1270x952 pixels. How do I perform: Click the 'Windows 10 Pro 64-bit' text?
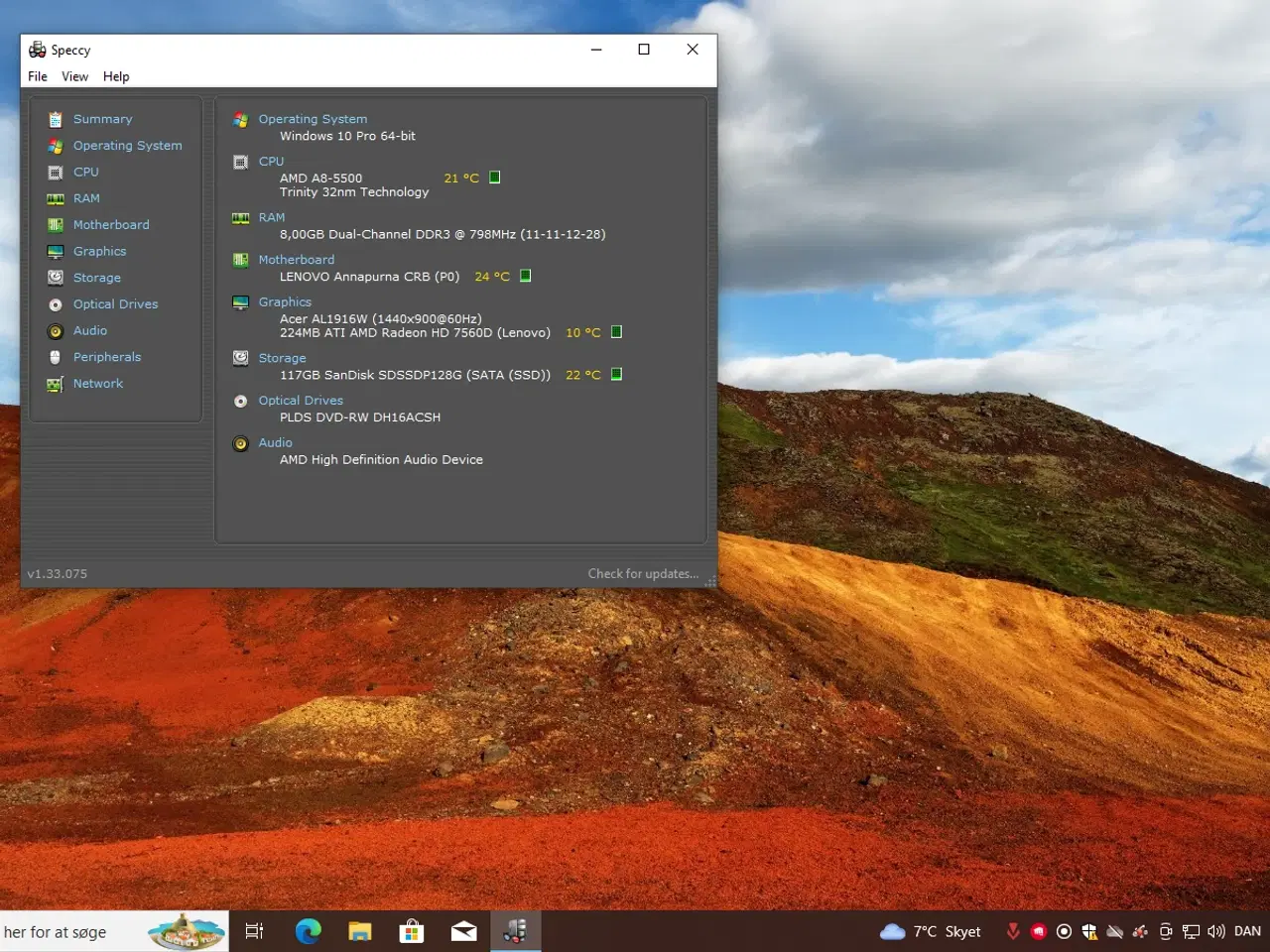tap(347, 136)
